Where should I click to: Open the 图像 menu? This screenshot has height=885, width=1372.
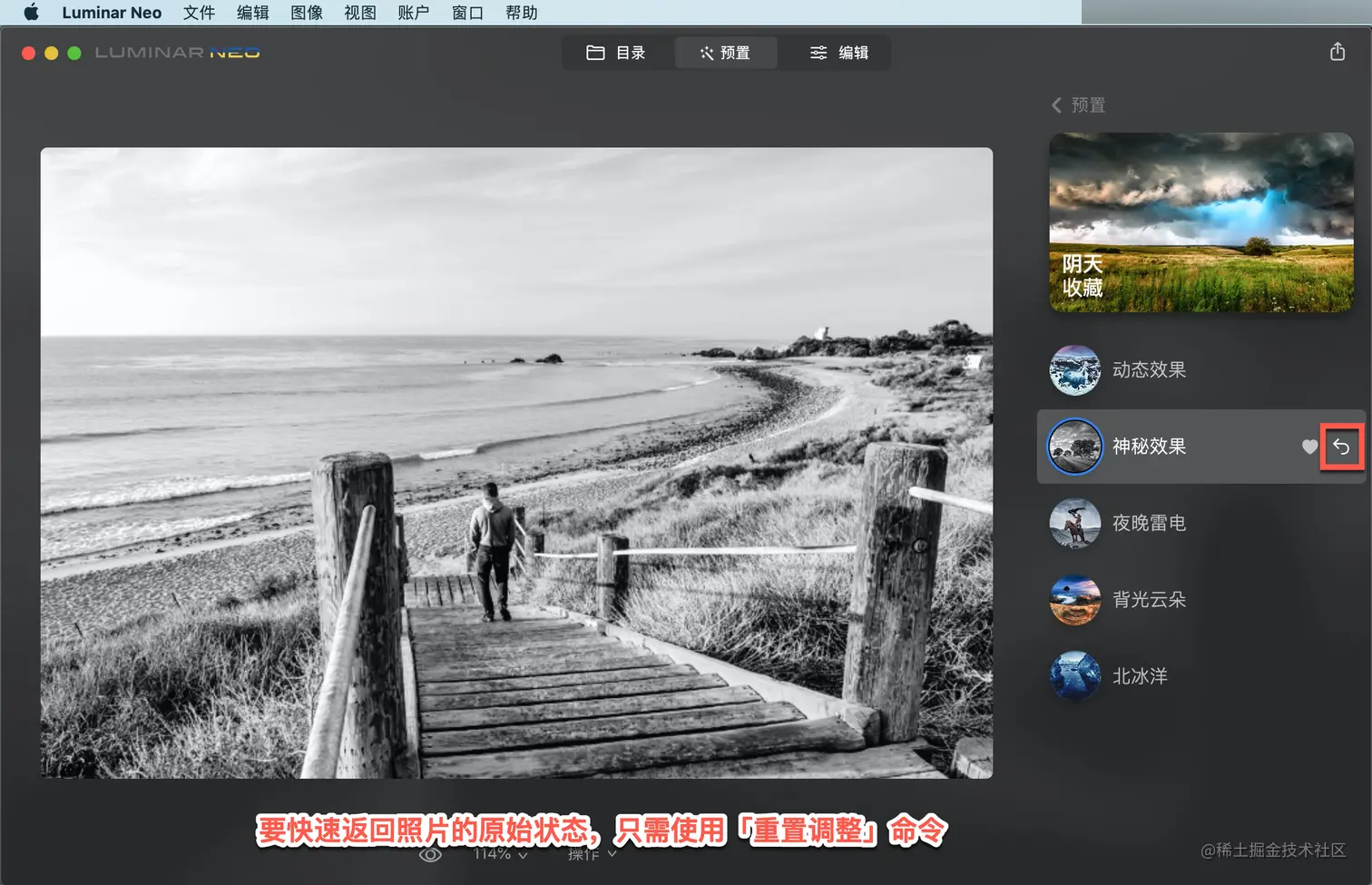(x=307, y=13)
